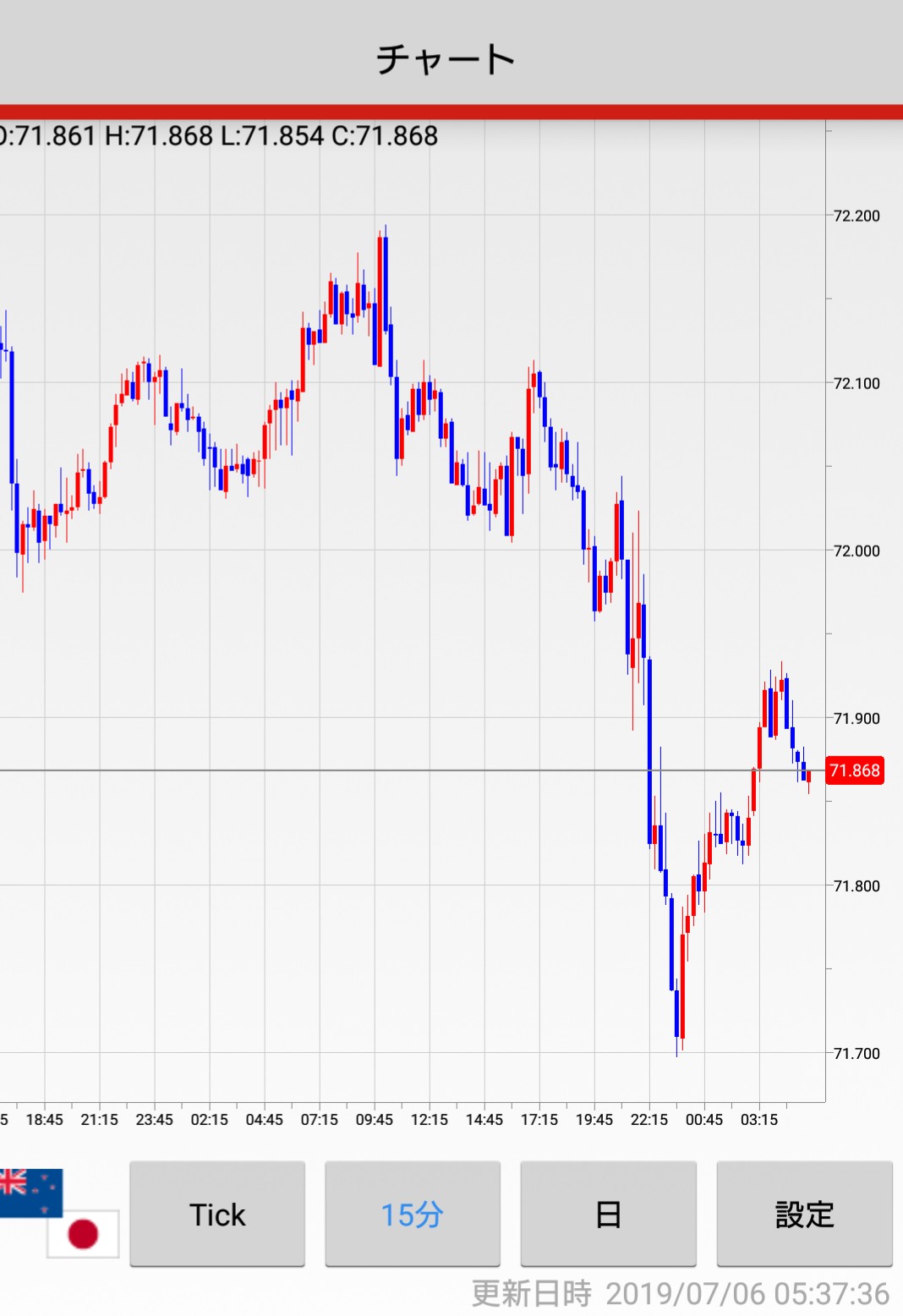
Task: Click the 71.700 price axis label
Action: tap(856, 1053)
